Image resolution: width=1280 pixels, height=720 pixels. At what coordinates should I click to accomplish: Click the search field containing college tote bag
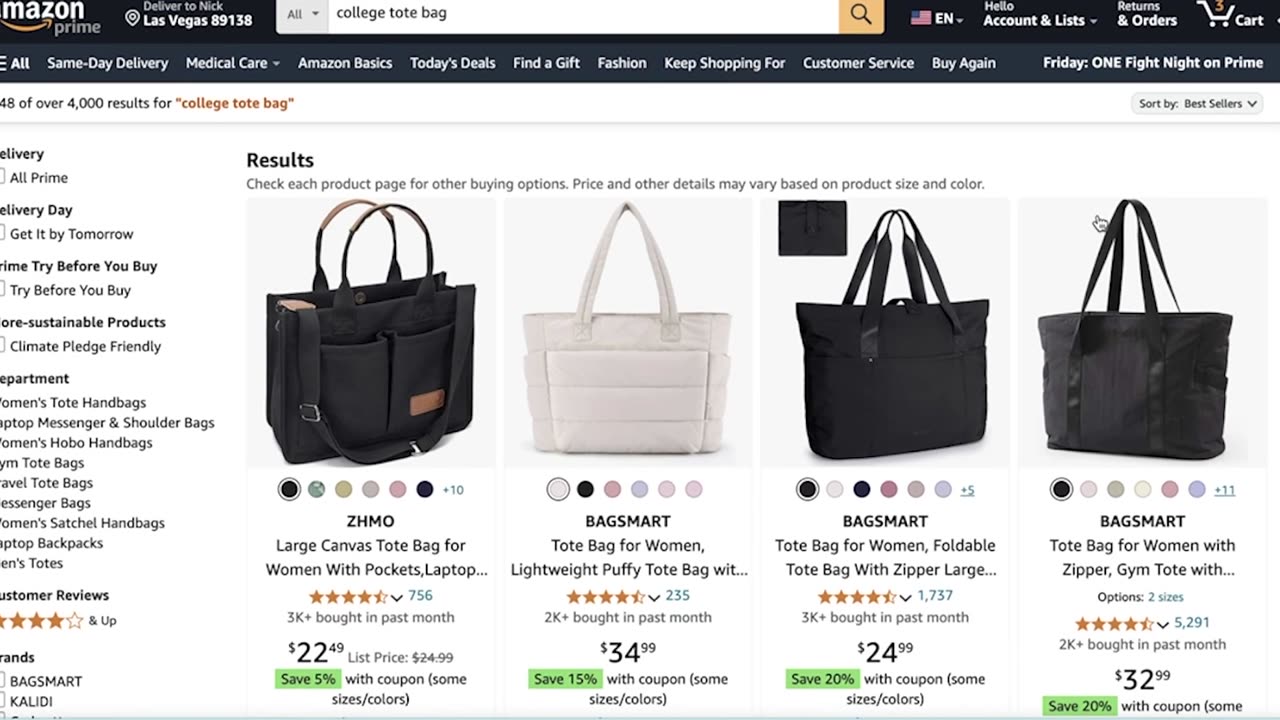580,14
